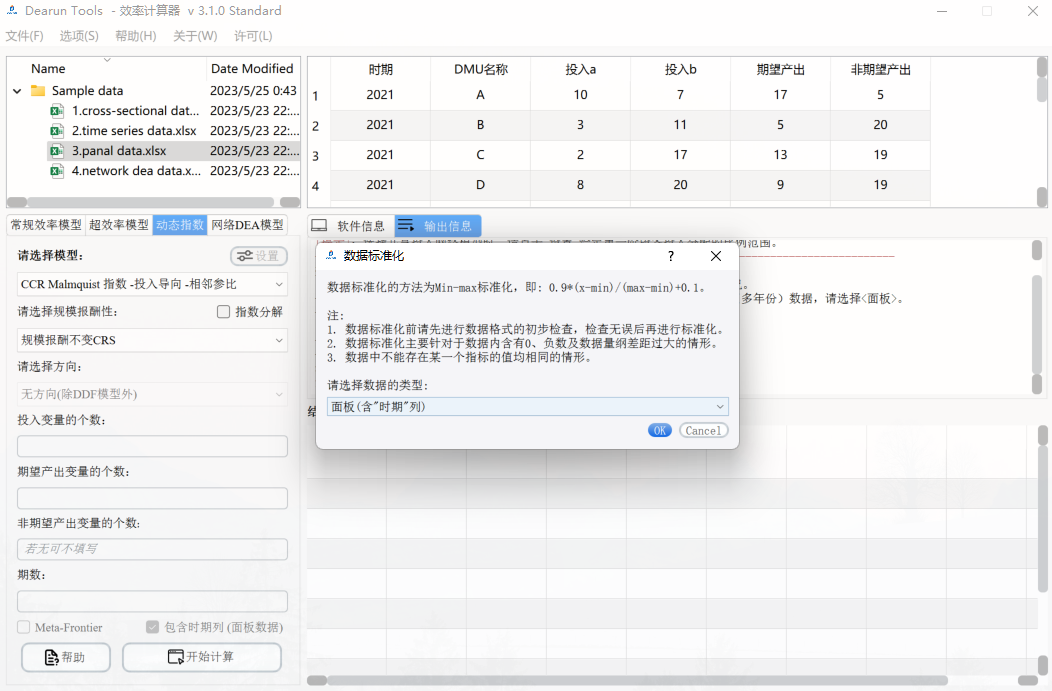This screenshot has height=691, width=1052.
Task: Click the question mark help icon in dialog
Action: coord(670,256)
